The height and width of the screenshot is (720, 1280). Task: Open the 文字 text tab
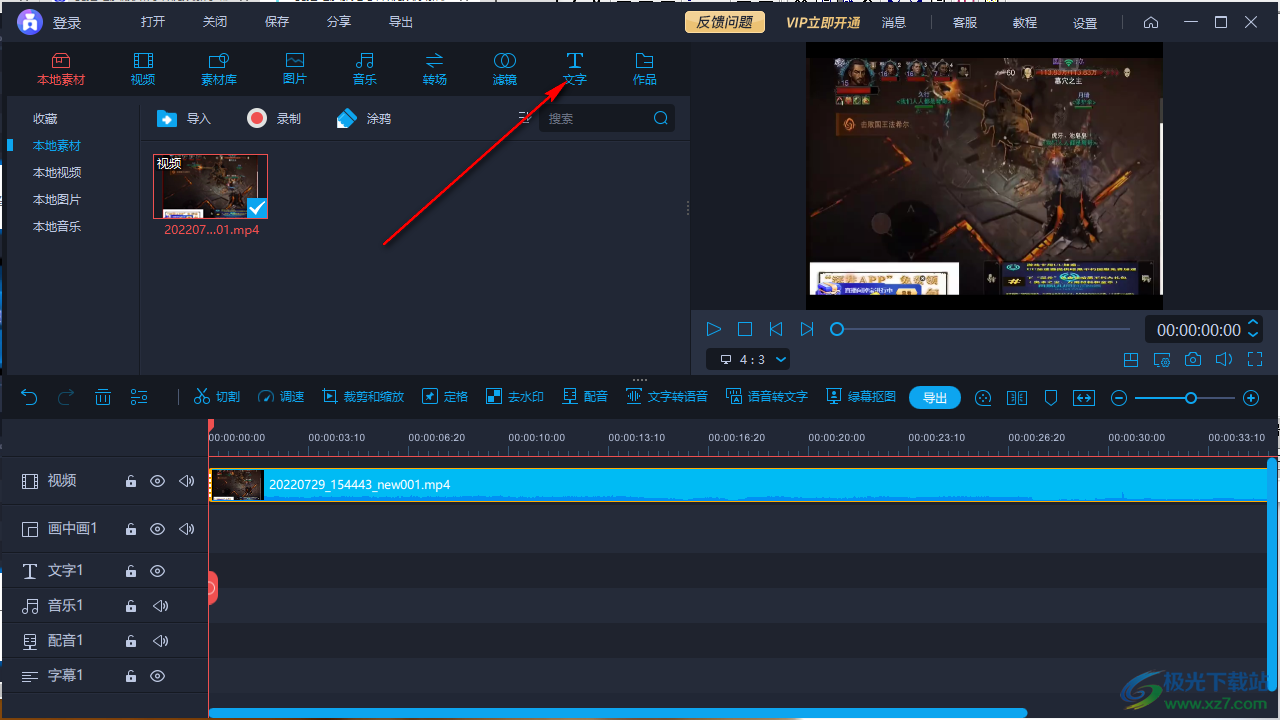click(x=575, y=69)
